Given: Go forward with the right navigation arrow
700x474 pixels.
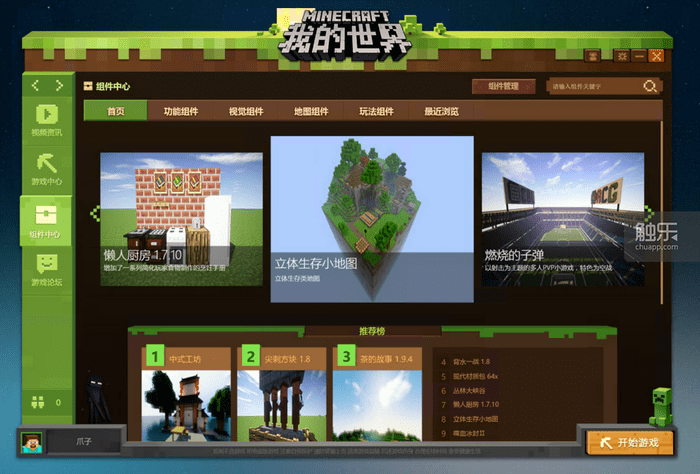Looking at the screenshot, I should pos(59,85).
